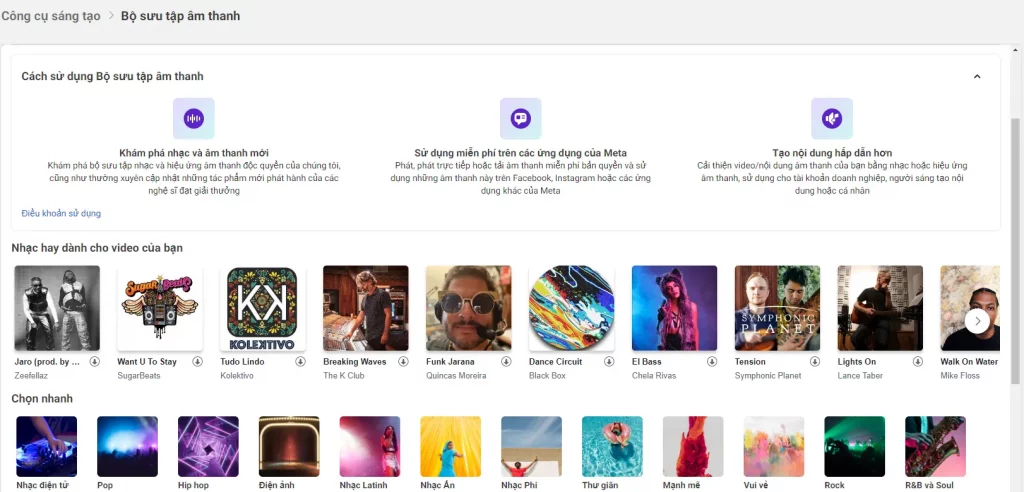
Task: Select the Nhạc Latinh genre tile
Action: [370, 446]
